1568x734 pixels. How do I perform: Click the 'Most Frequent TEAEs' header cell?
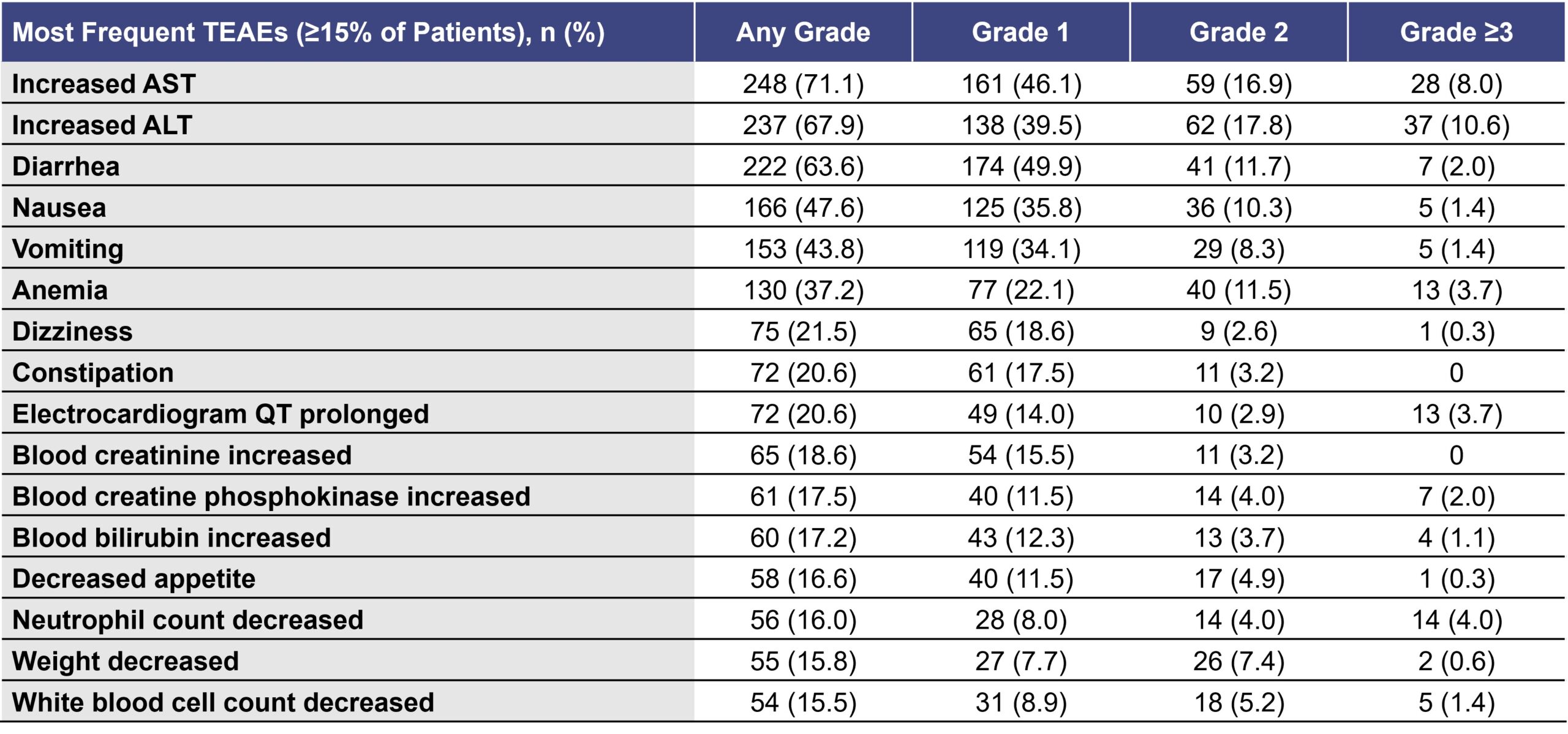click(309, 32)
